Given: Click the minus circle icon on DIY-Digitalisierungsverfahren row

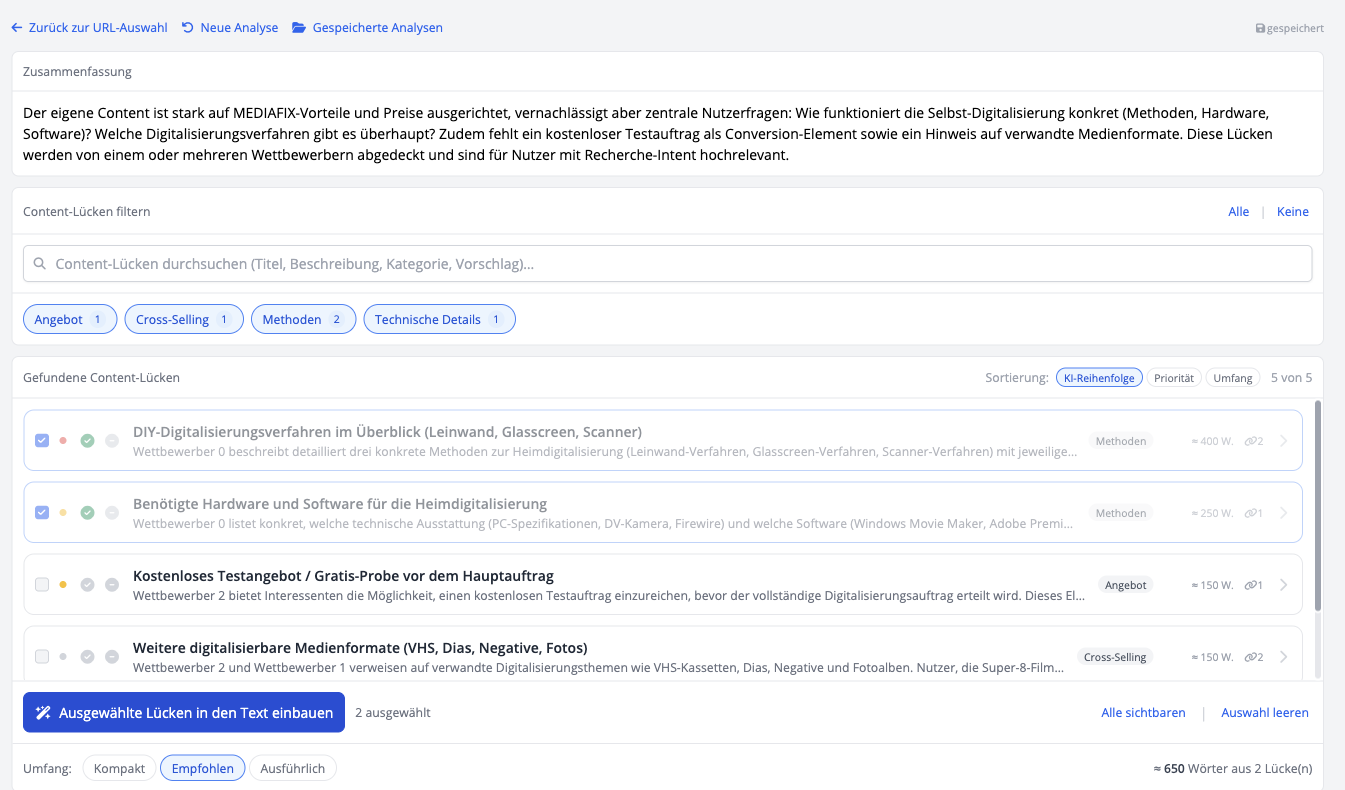Looking at the screenshot, I should click(x=112, y=441).
